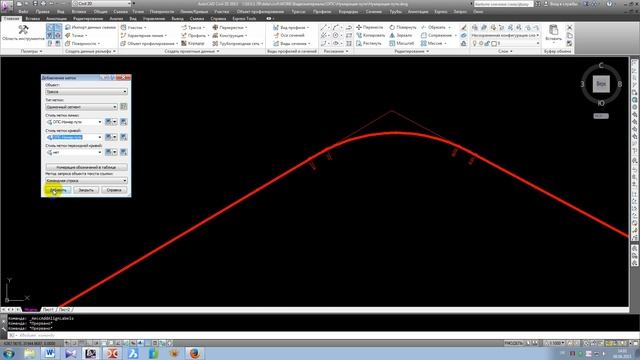
Task: Click the Коридор tool in ribbon
Action: pos(193,43)
